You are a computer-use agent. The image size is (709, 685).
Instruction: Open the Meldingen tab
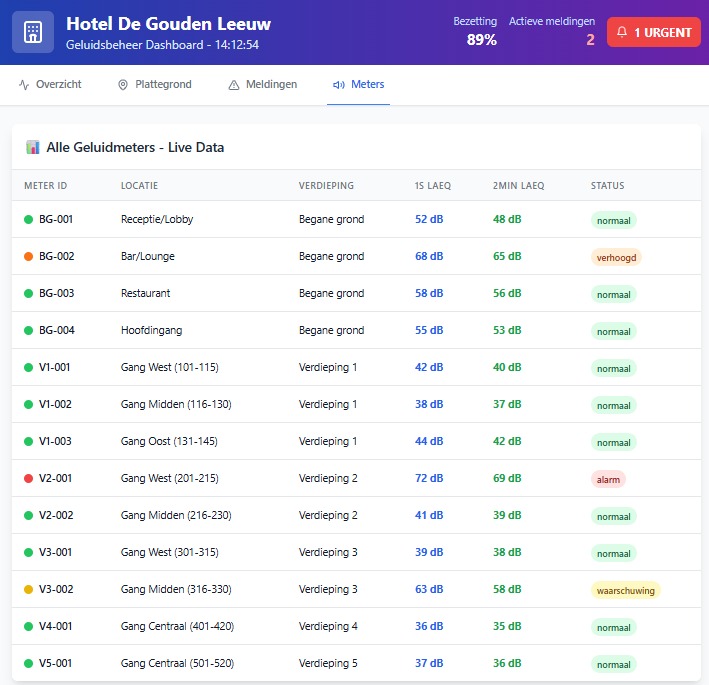[262, 85]
